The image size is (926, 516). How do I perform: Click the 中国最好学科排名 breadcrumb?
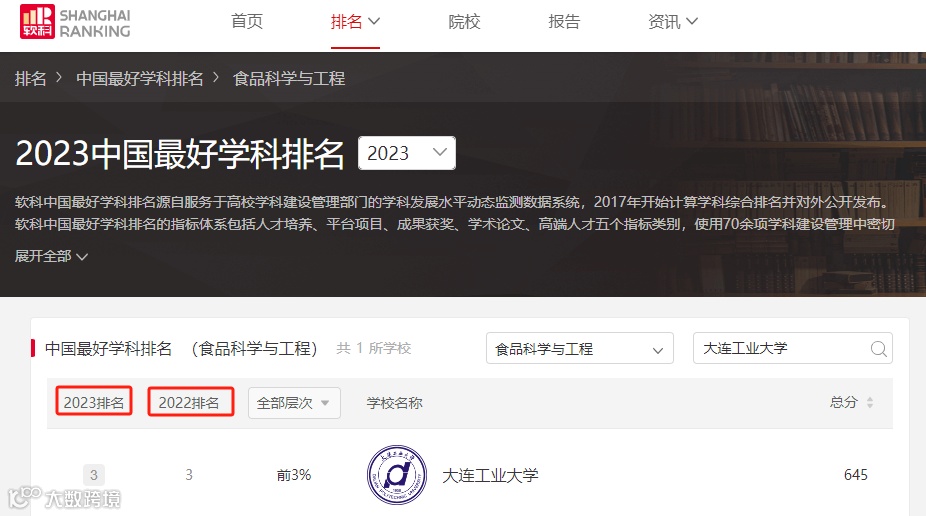pyautogui.click(x=140, y=79)
